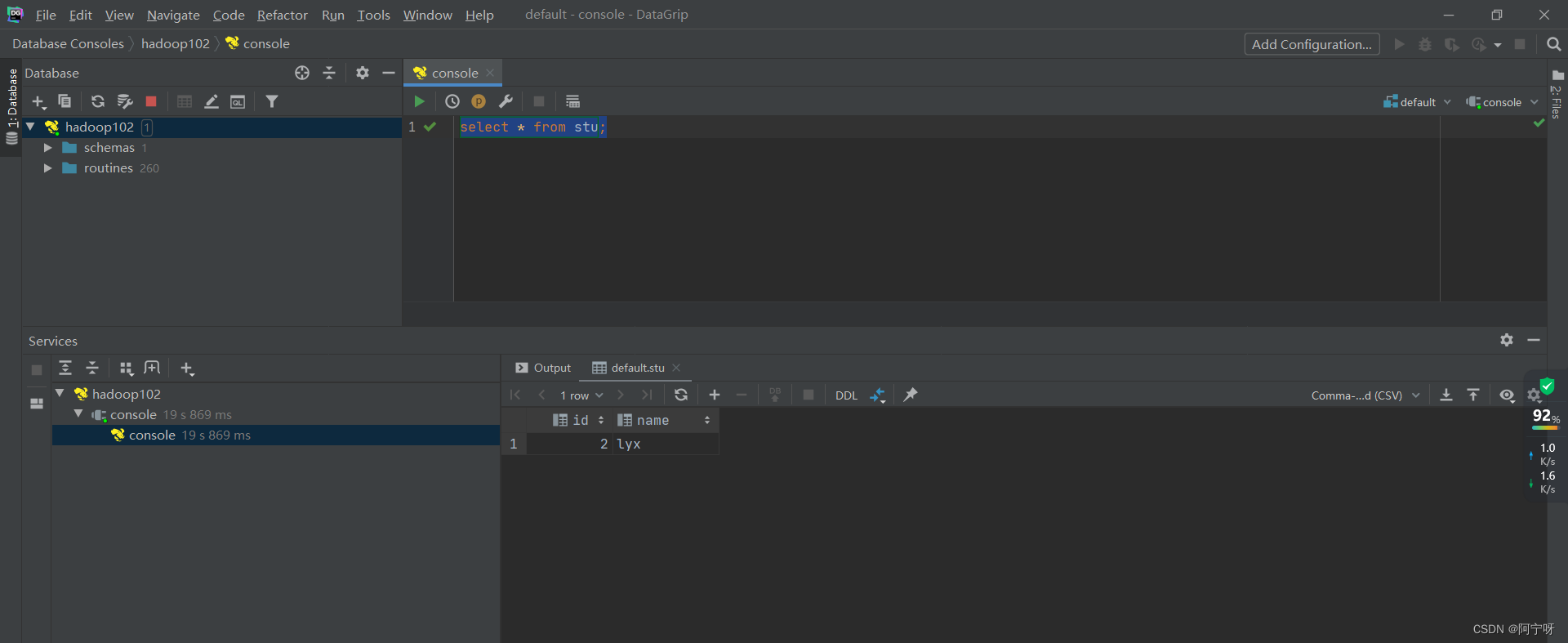1568x643 pixels.
Task: Open service in new tab icon
Action: (152, 368)
